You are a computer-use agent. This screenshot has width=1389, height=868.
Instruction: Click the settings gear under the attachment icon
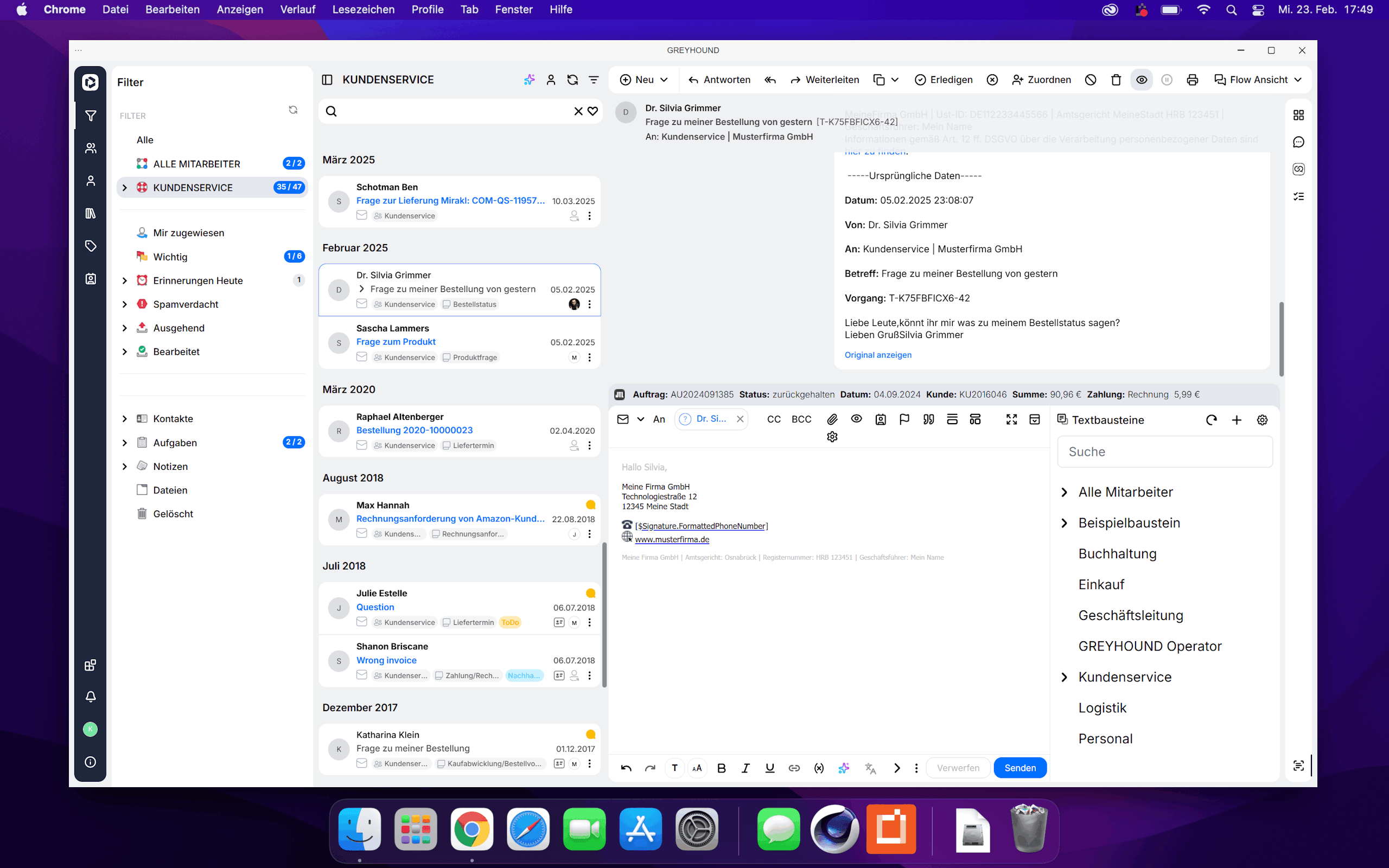(832, 437)
